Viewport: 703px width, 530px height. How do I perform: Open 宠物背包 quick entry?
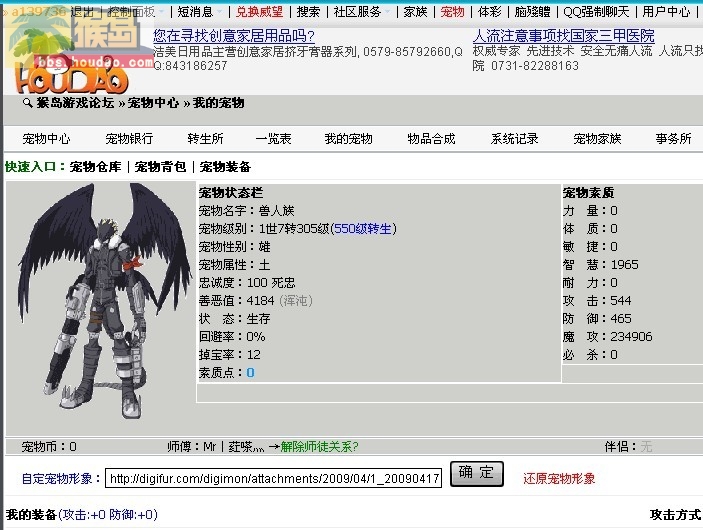pos(161,167)
